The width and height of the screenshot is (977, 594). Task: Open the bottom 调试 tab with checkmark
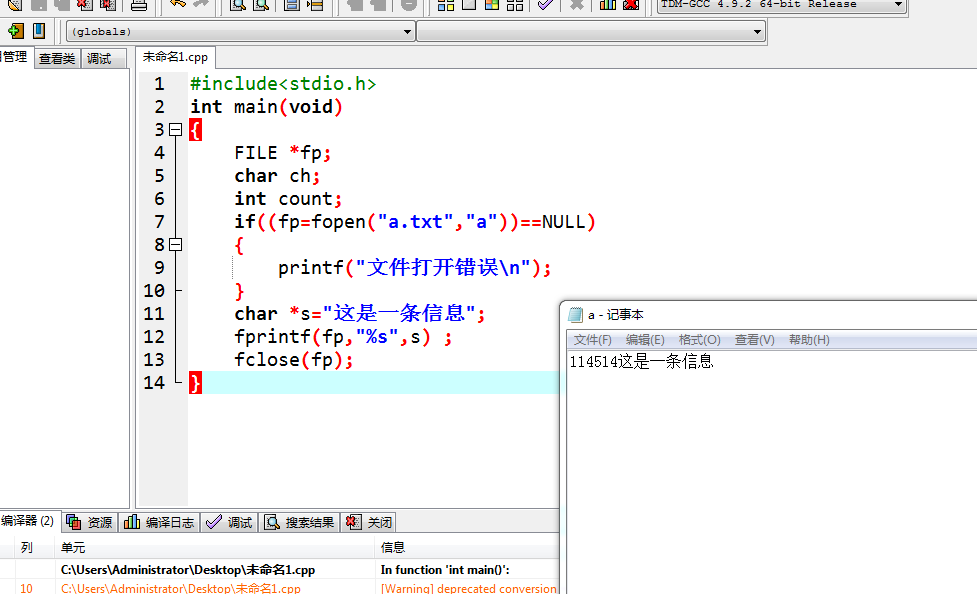(229, 522)
